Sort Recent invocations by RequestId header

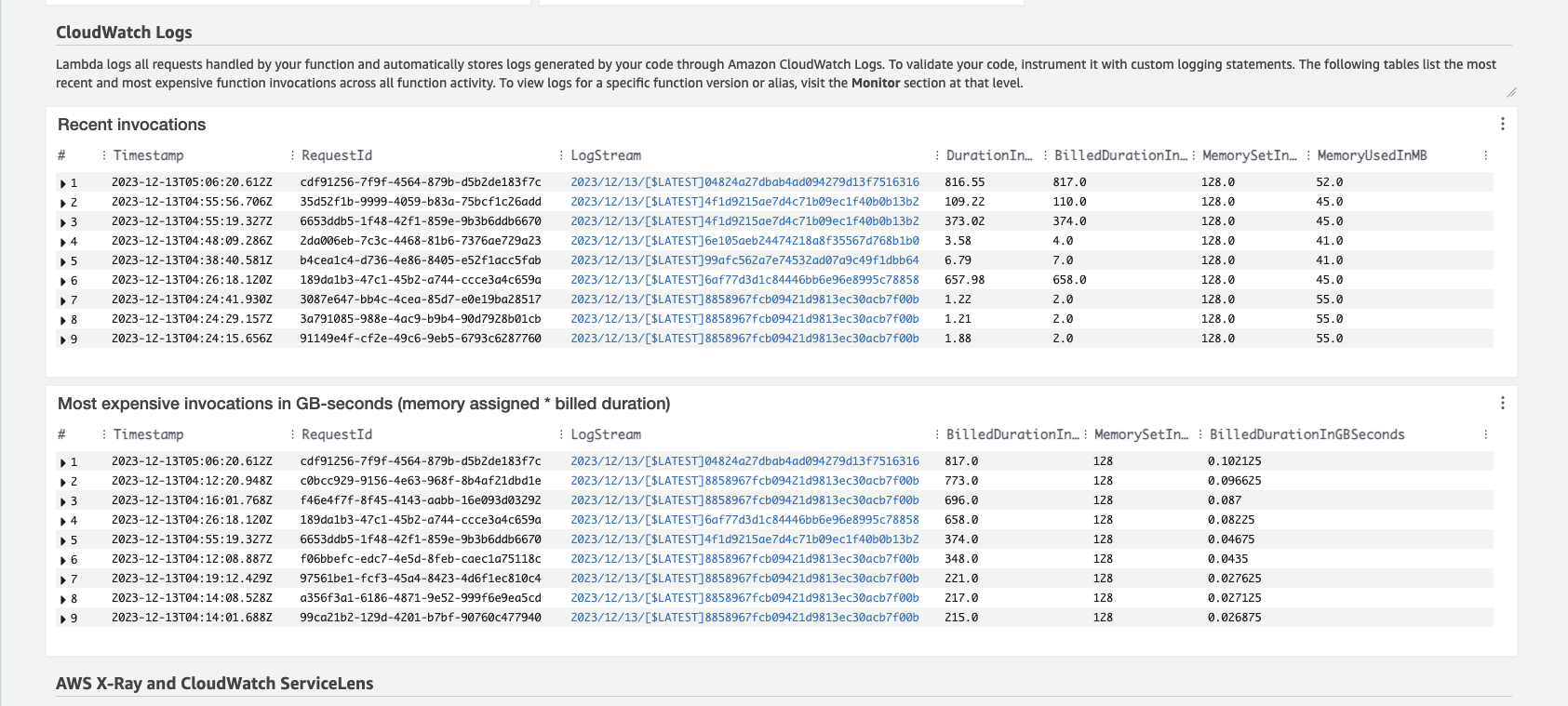coord(337,155)
